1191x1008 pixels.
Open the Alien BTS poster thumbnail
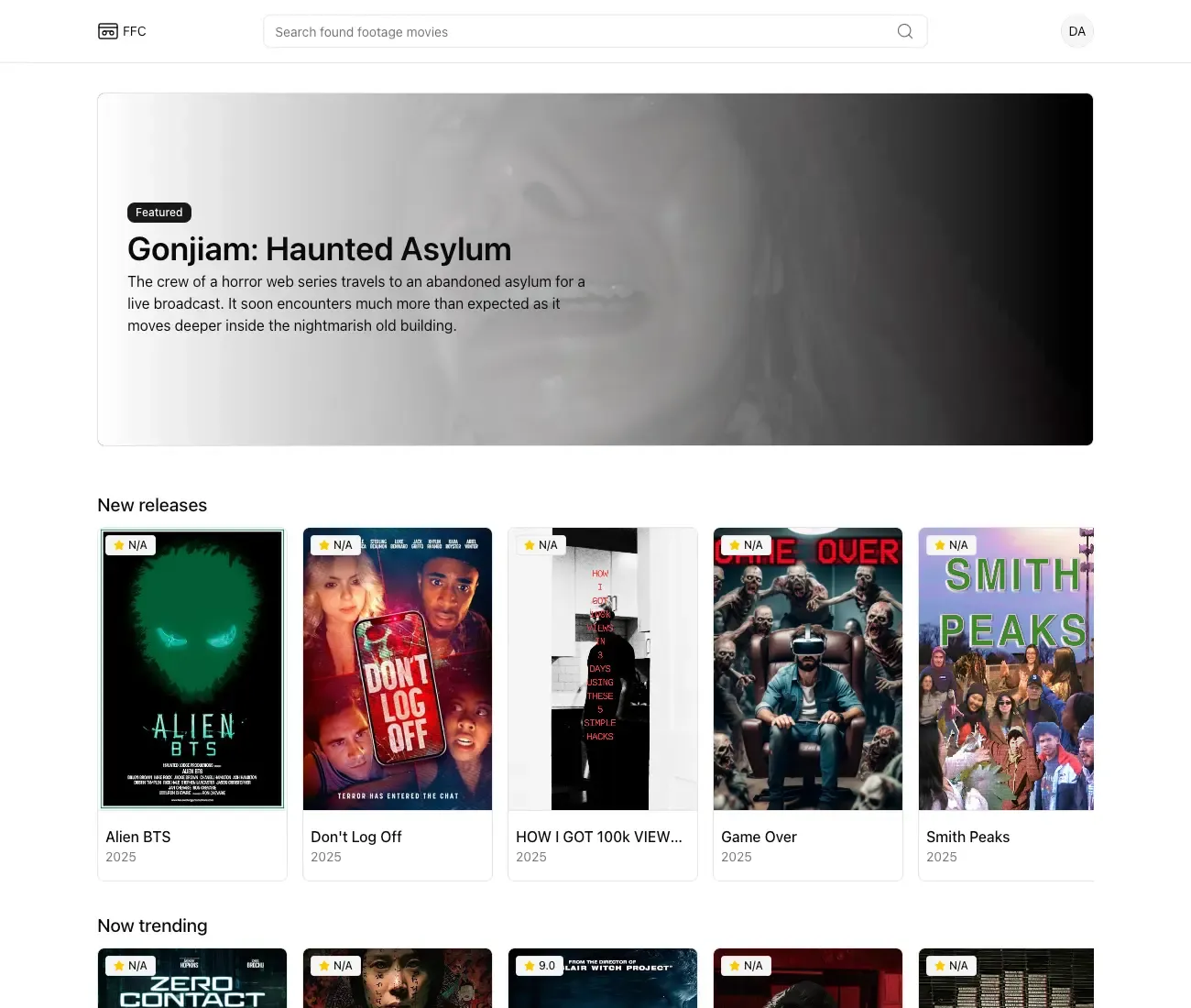tap(191, 668)
